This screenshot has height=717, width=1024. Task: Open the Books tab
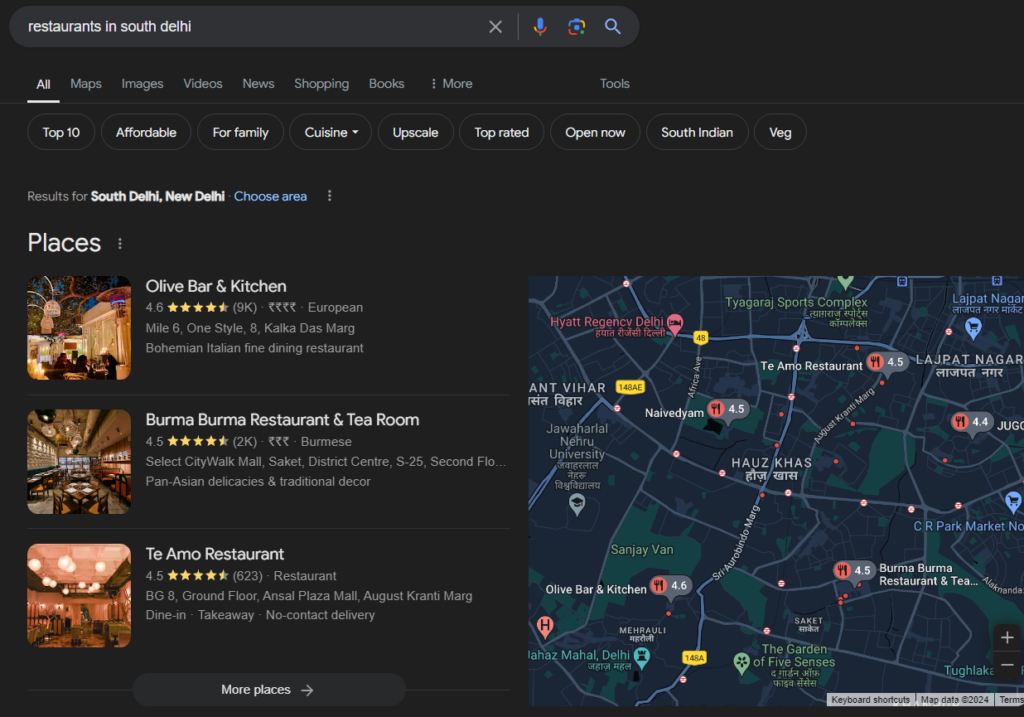pyautogui.click(x=387, y=84)
